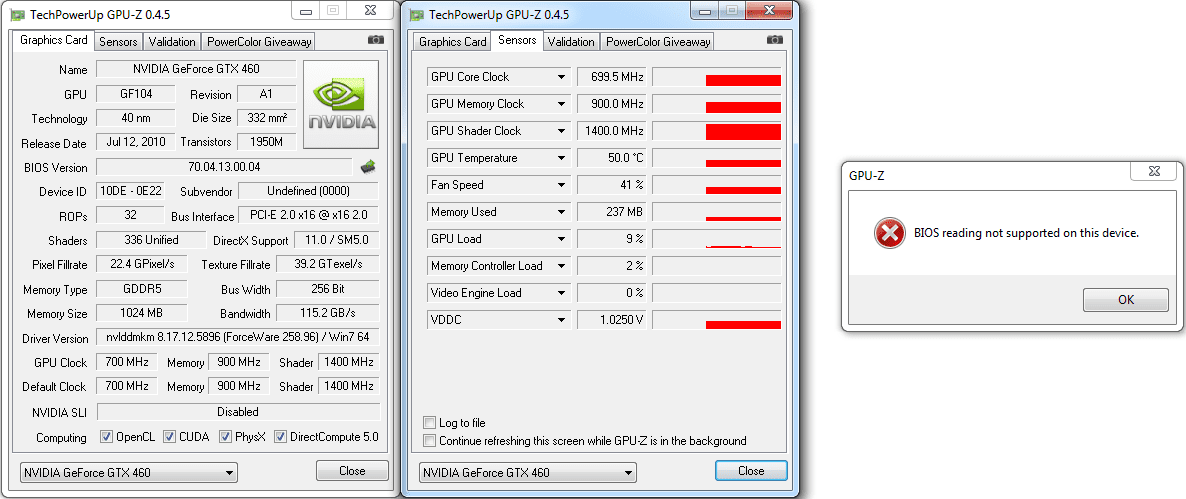Open the Video Engine Load sensor dropdown
Image resolution: width=1186 pixels, height=499 pixels.
point(561,293)
